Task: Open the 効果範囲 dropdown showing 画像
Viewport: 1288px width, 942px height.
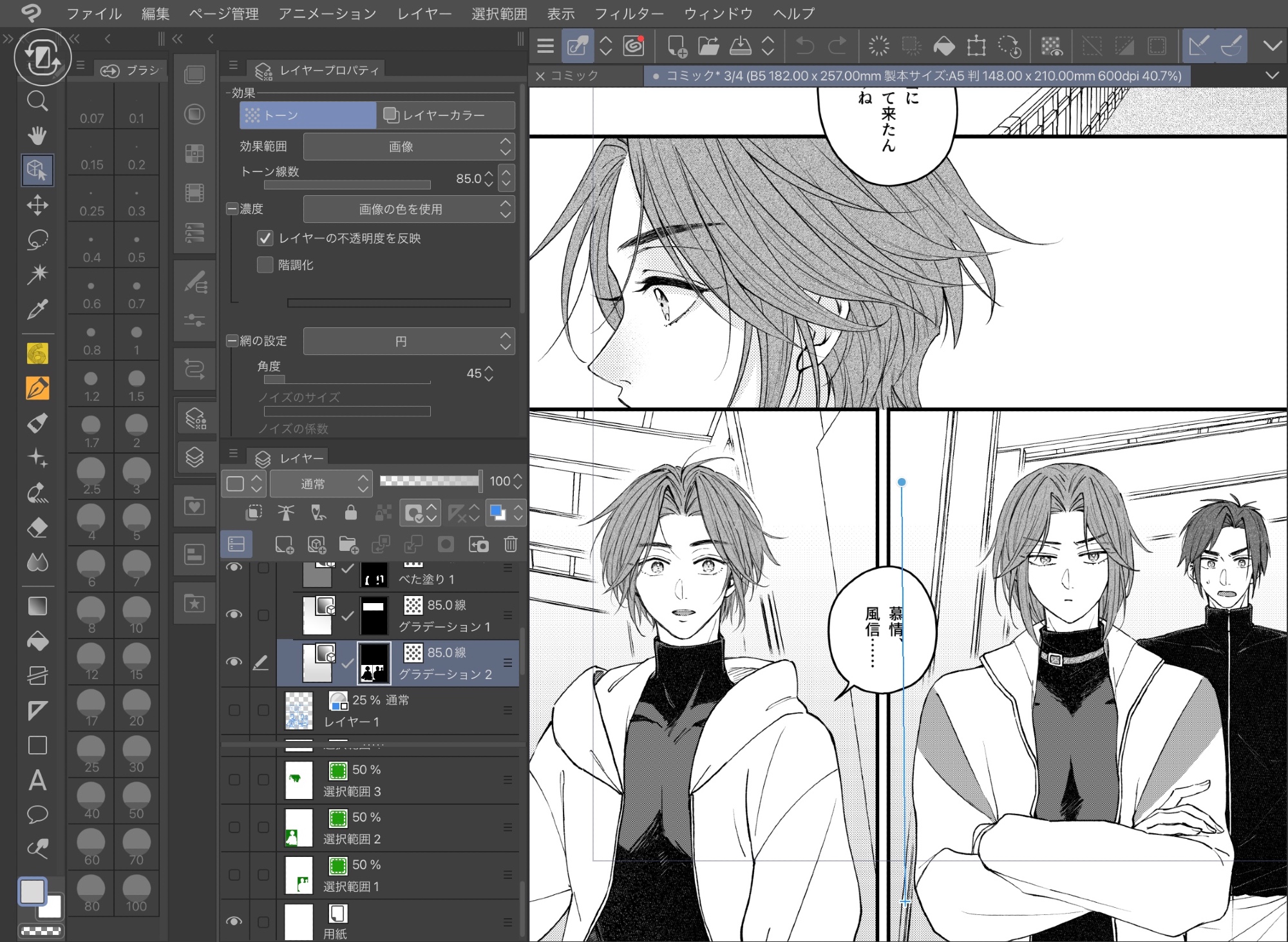Action: 408,147
